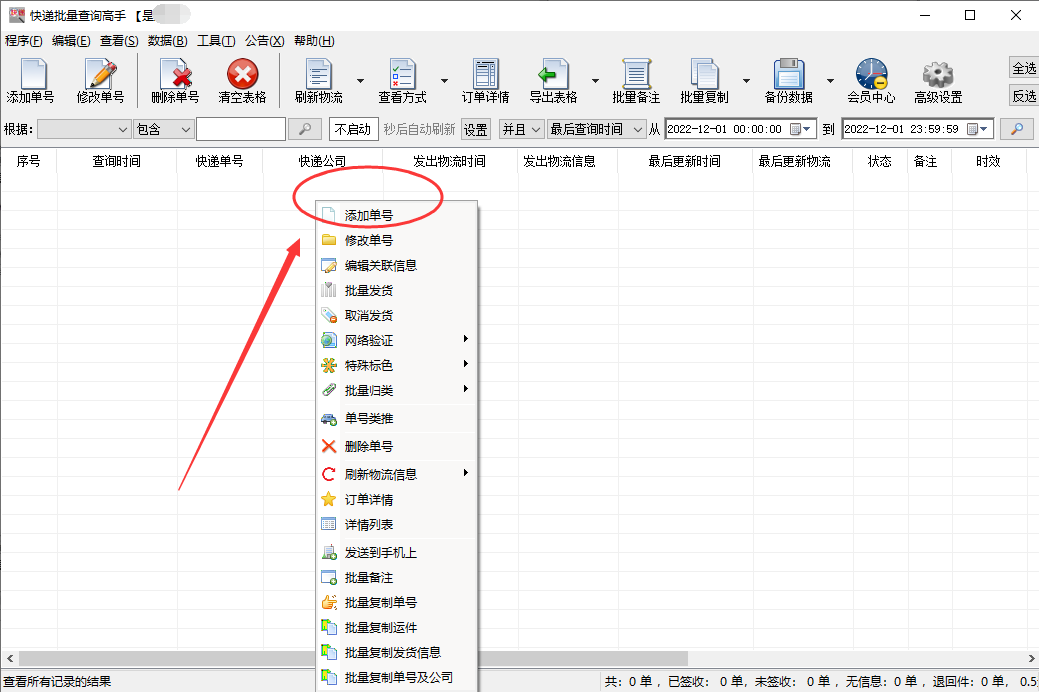Open the 导出表格 dropdown arrow
The width and height of the screenshot is (1039, 692).
coord(595,81)
